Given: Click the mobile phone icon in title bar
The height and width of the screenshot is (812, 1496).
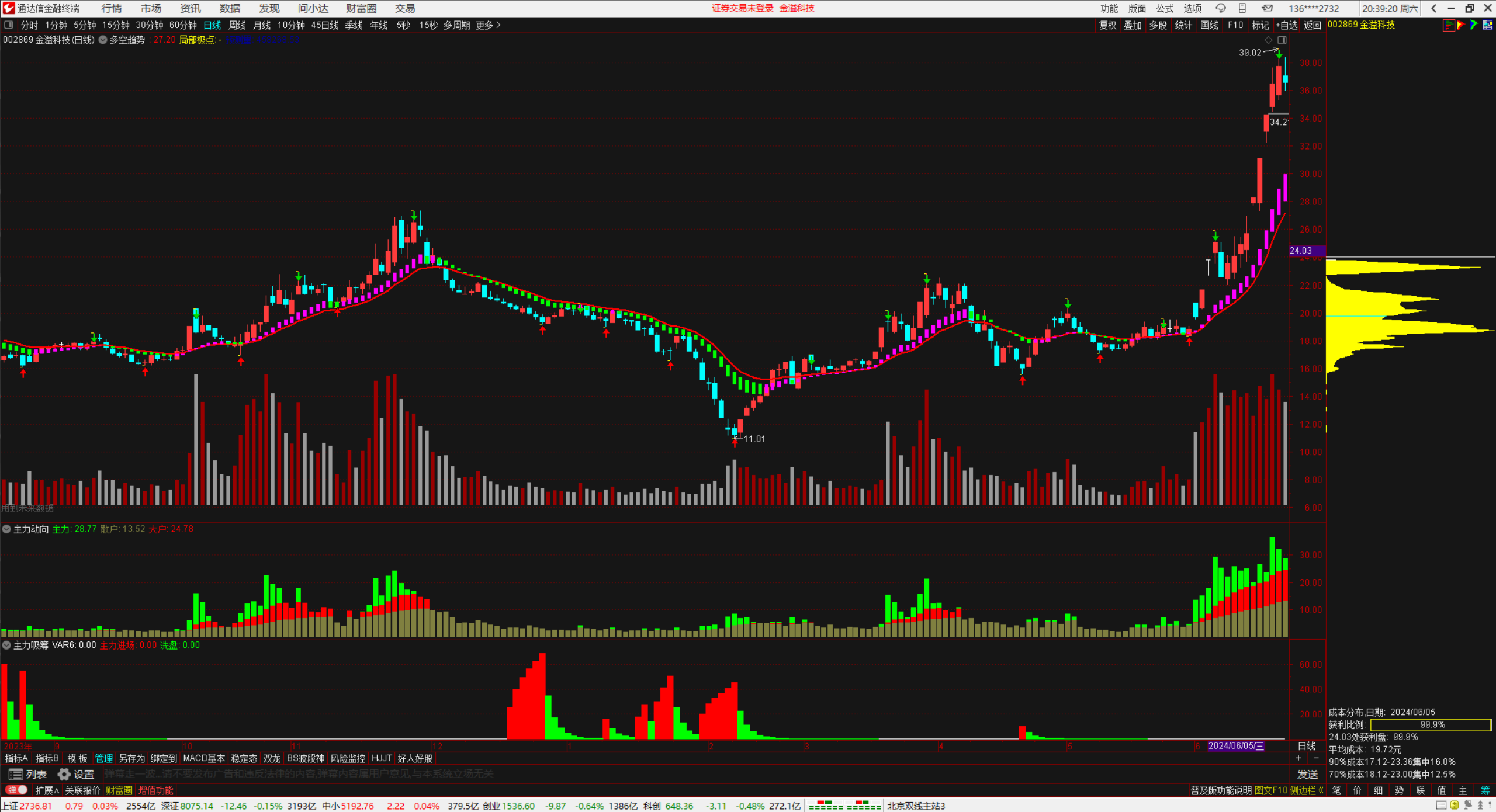Looking at the screenshot, I should (x=1242, y=8).
